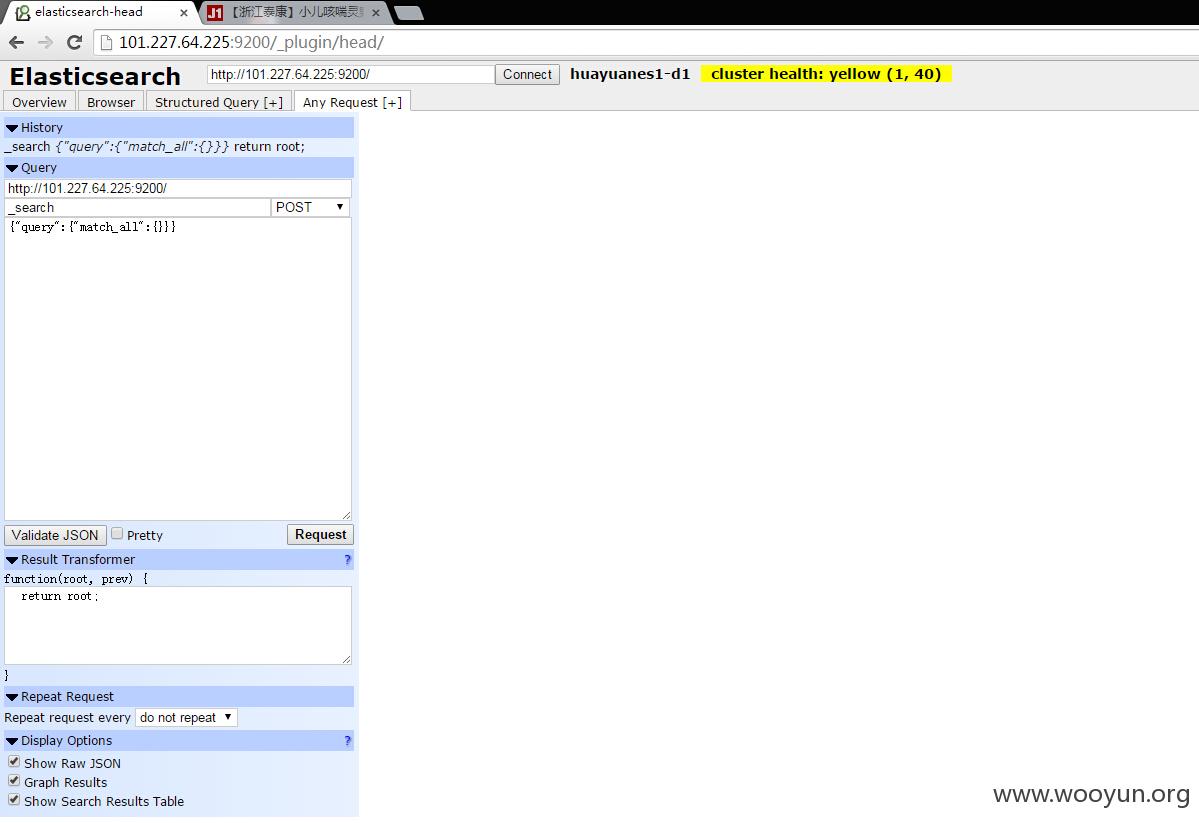The width and height of the screenshot is (1199, 823).
Task: Click the 'function(root, prev) {' text
Action: pos(76,579)
